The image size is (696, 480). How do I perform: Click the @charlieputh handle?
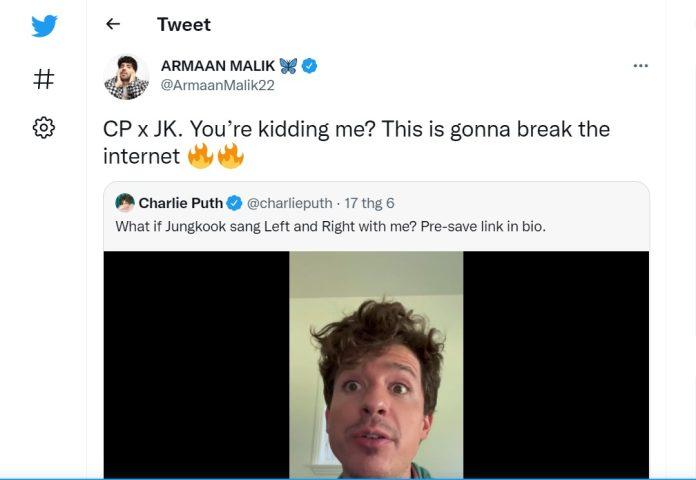[289, 203]
